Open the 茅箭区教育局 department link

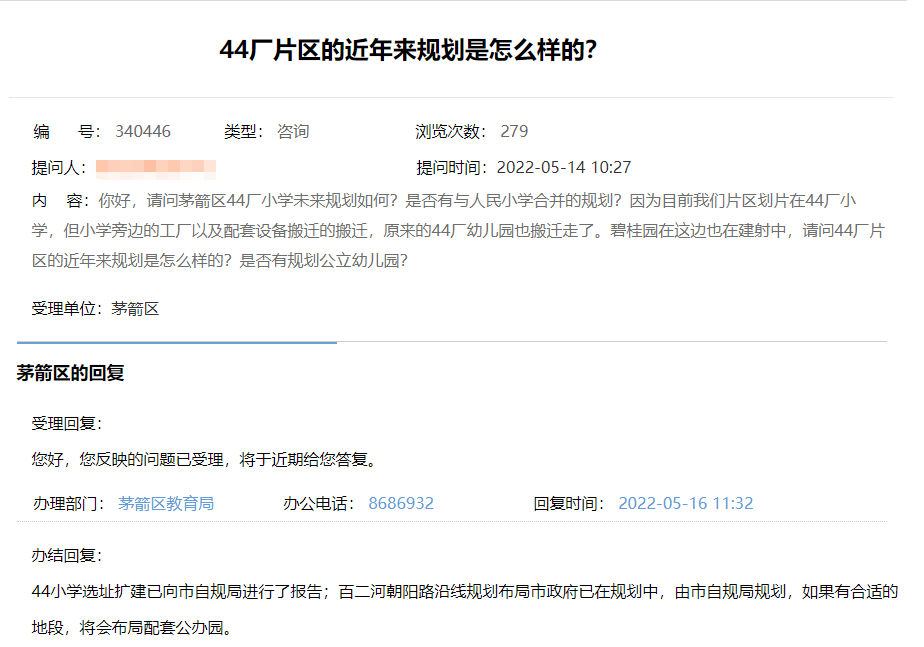point(166,503)
